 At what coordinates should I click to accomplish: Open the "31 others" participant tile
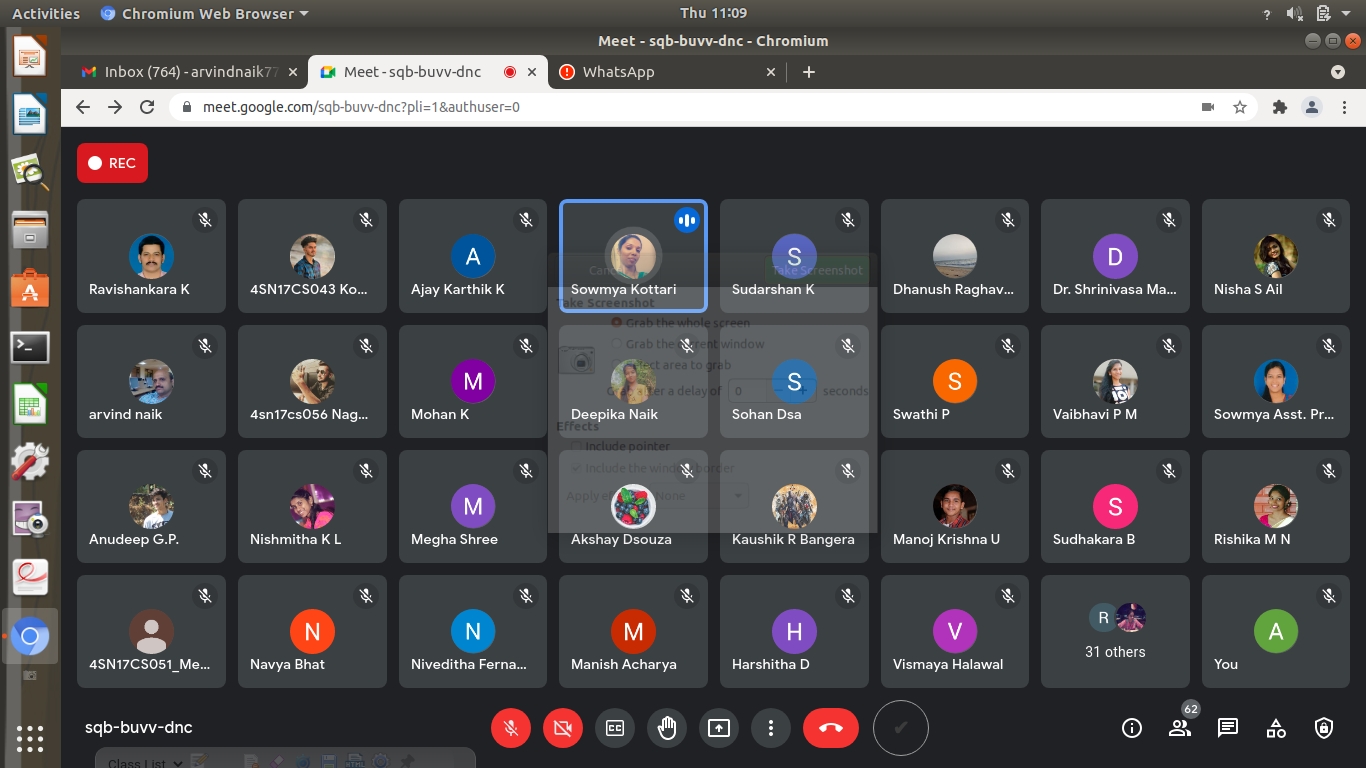point(1115,631)
